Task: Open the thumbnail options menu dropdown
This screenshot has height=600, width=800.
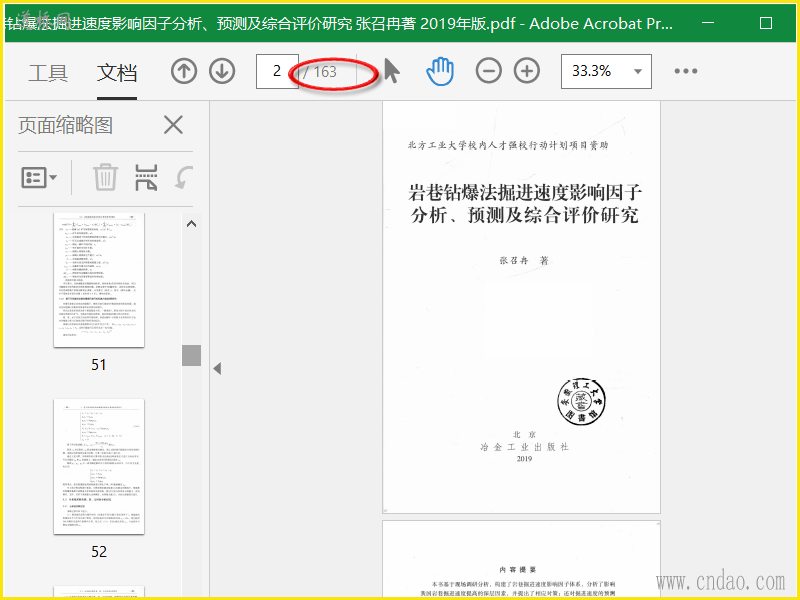Action: click(39, 178)
